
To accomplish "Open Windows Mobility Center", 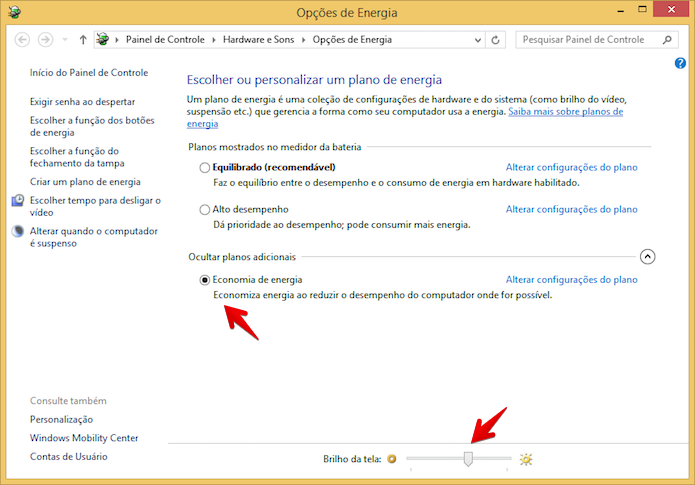I will 84,438.
